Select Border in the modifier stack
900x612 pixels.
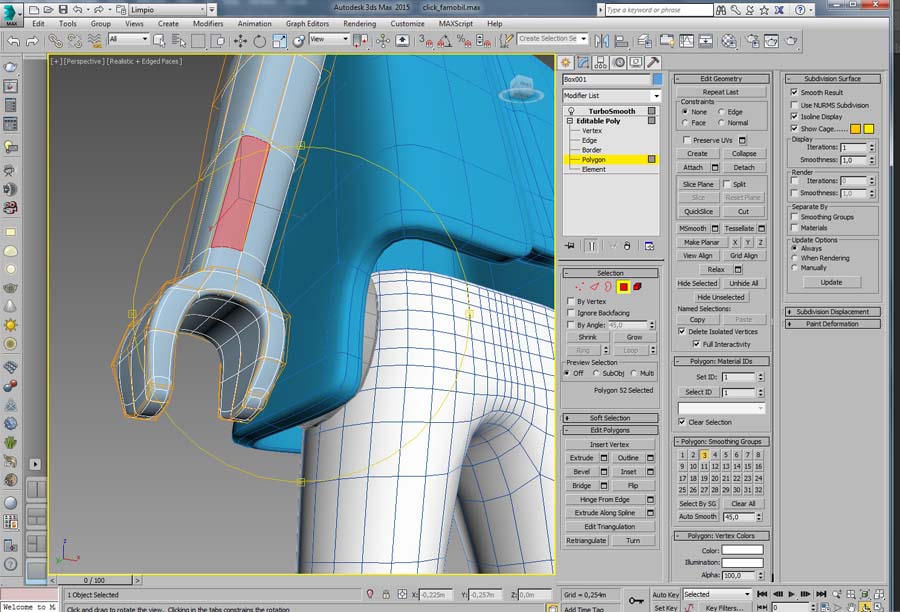(x=592, y=150)
